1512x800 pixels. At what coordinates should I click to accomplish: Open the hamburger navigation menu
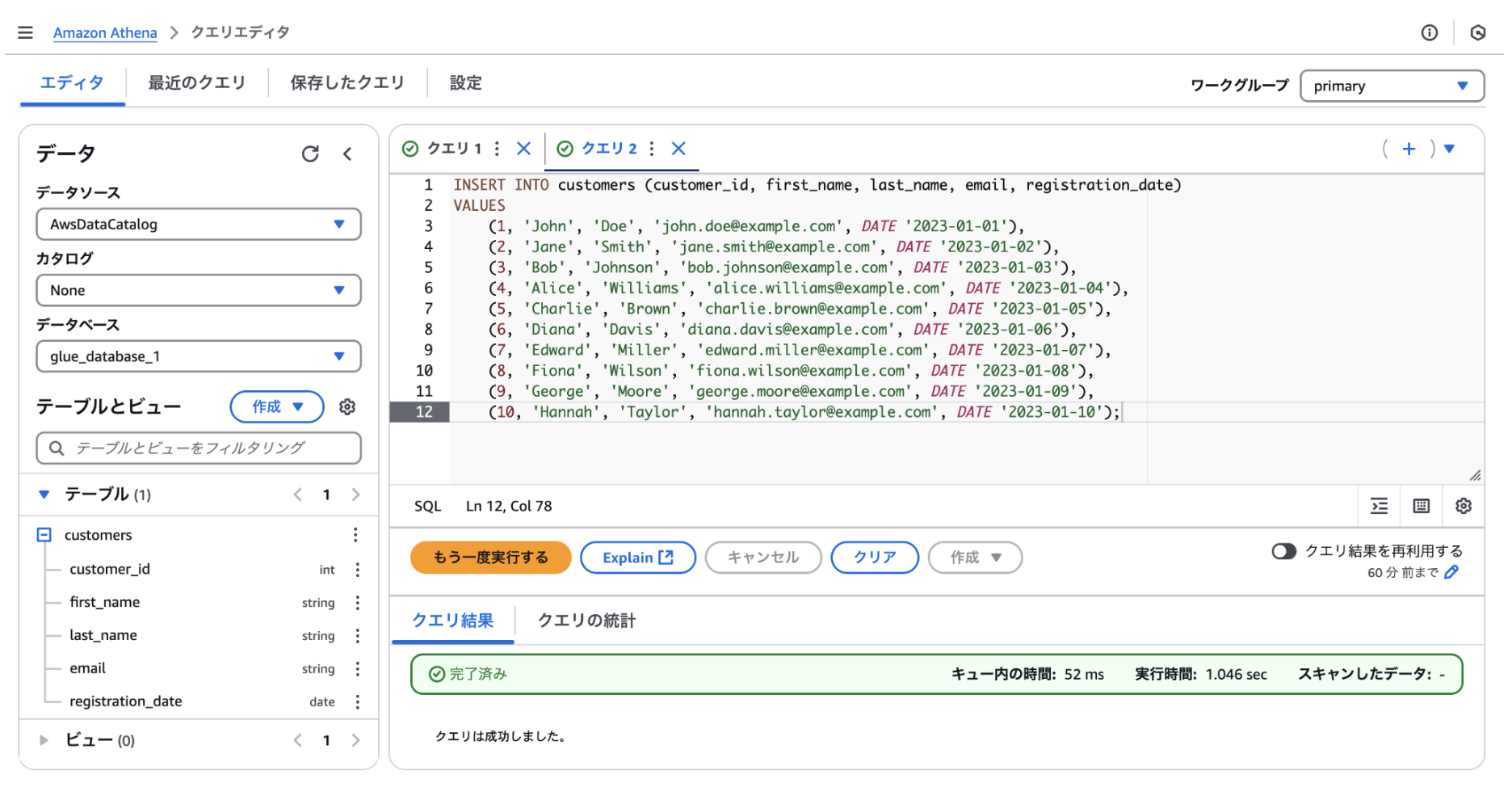click(26, 32)
